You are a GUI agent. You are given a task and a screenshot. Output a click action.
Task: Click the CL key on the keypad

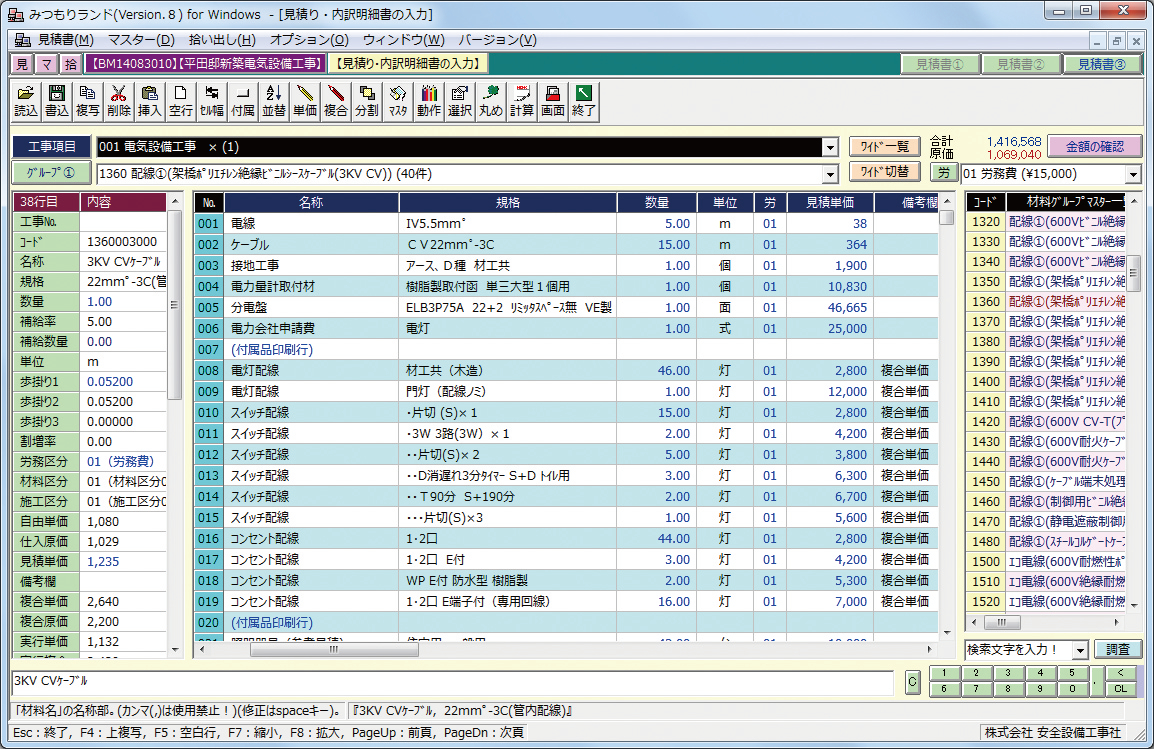tap(1120, 689)
